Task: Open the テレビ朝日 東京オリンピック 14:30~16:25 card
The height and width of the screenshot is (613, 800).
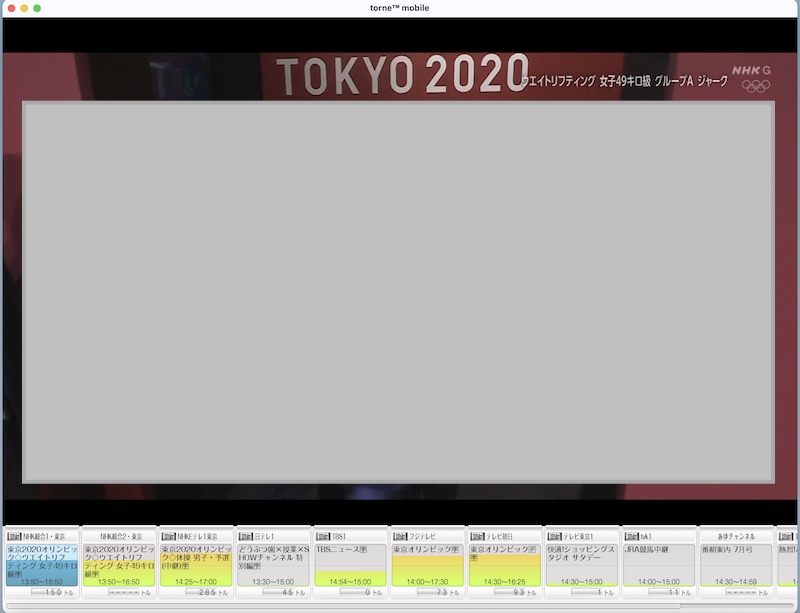Action: click(505, 565)
